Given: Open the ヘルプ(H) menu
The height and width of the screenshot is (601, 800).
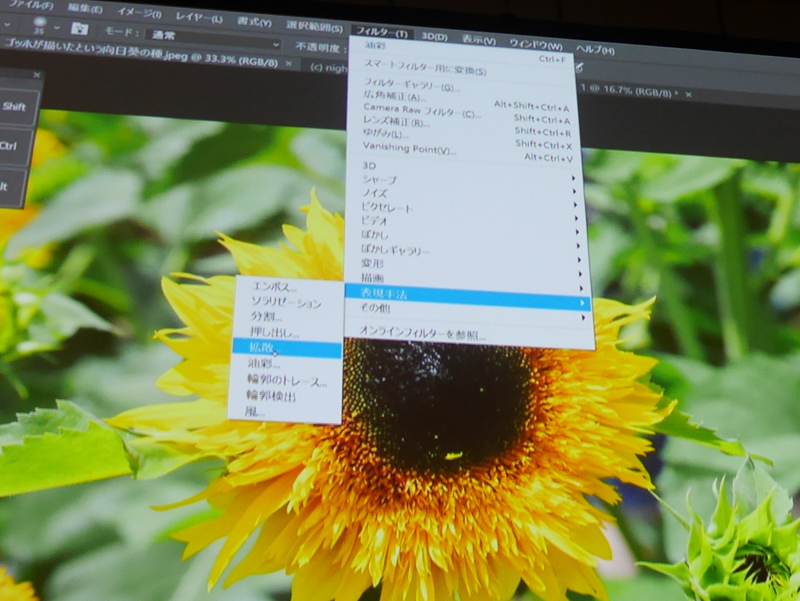Looking at the screenshot, I should pos(595,49).
